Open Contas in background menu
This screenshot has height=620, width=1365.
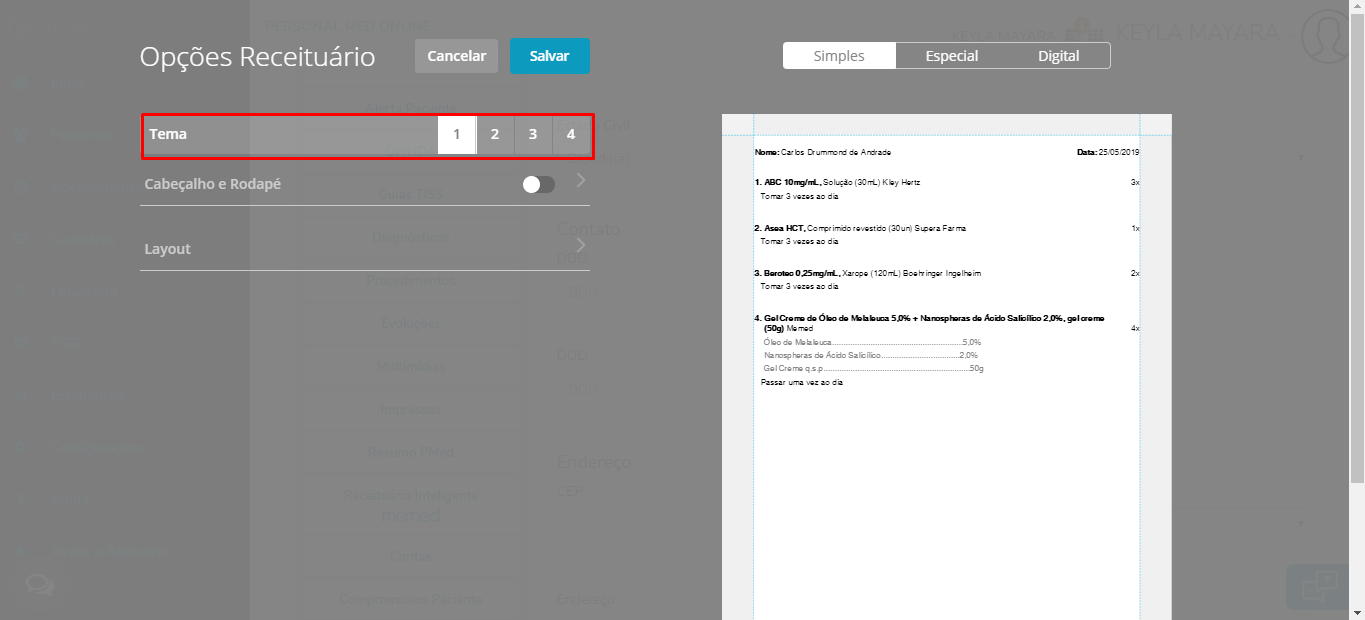coord(411,556)
